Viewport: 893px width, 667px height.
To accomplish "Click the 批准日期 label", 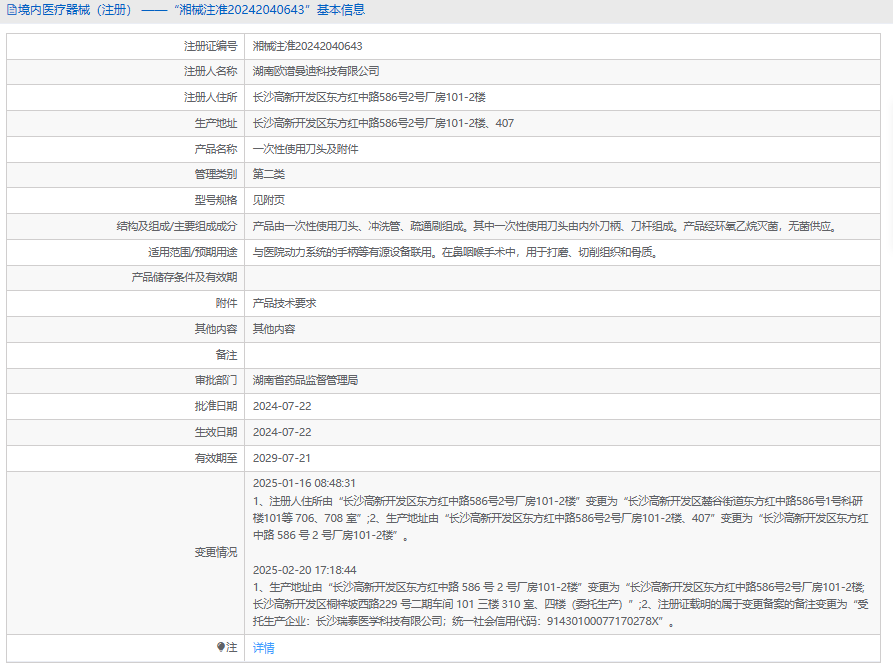I will [x=216, y=406].
